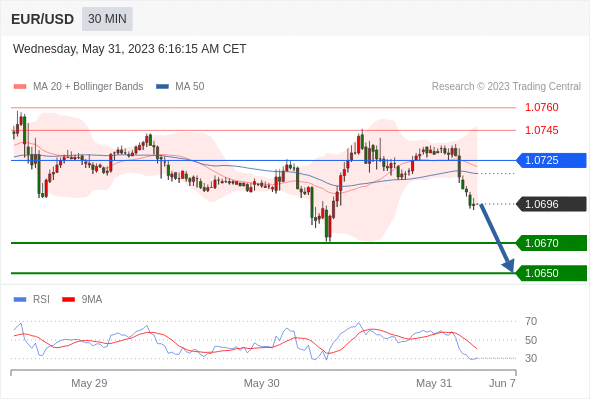This screenshot has width=590, height=400.
Task: Click the RSI legend blue swatch
Action: coord(20,300)
